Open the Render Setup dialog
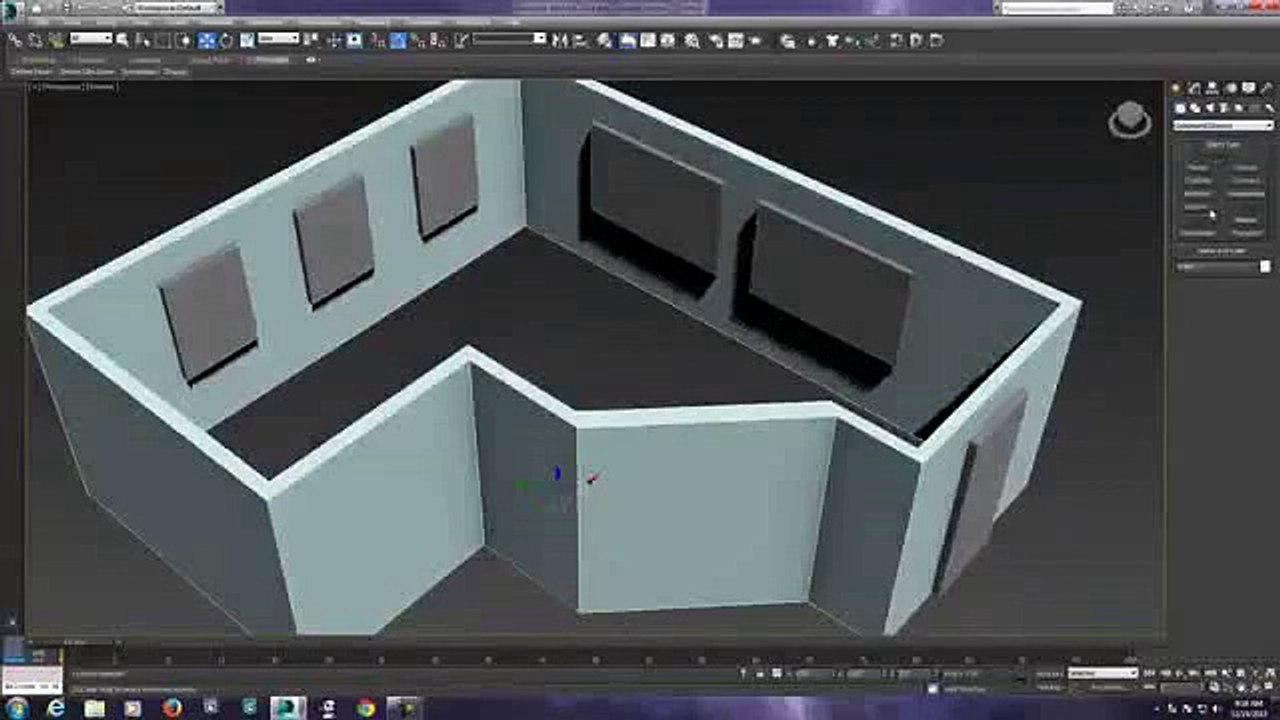This screenshot has width=1280, height=720. [x=716, y=41]
